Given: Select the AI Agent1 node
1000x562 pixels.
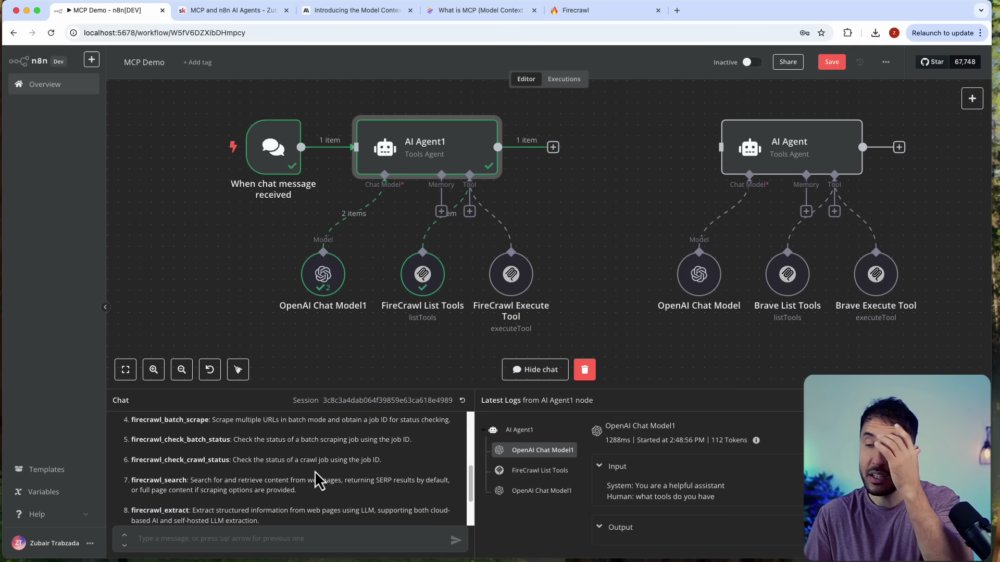Looking at the screenshot, I should point(427,147).
